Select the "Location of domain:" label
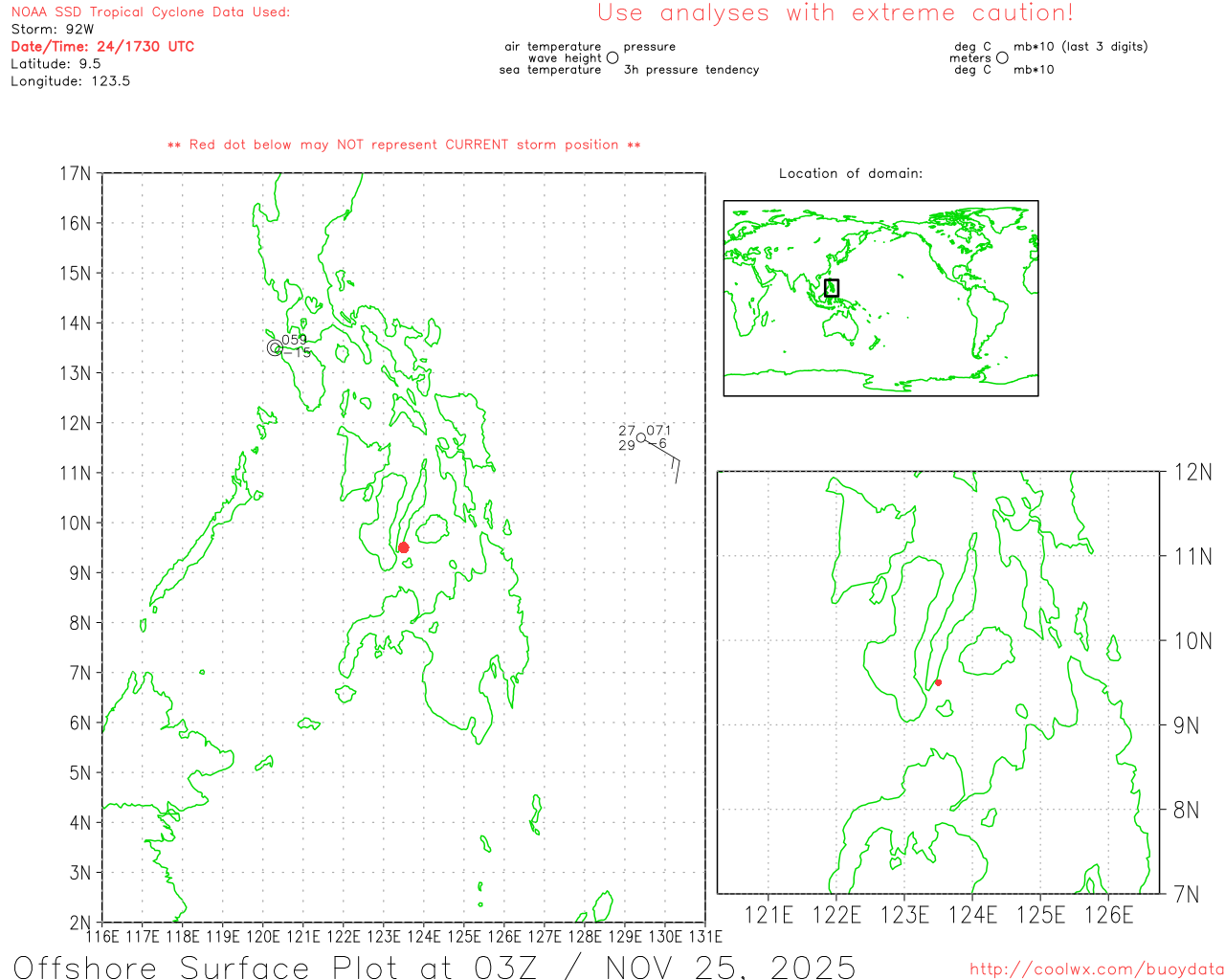The width and height of the screenshot is (1225, 980). point(851,173)
